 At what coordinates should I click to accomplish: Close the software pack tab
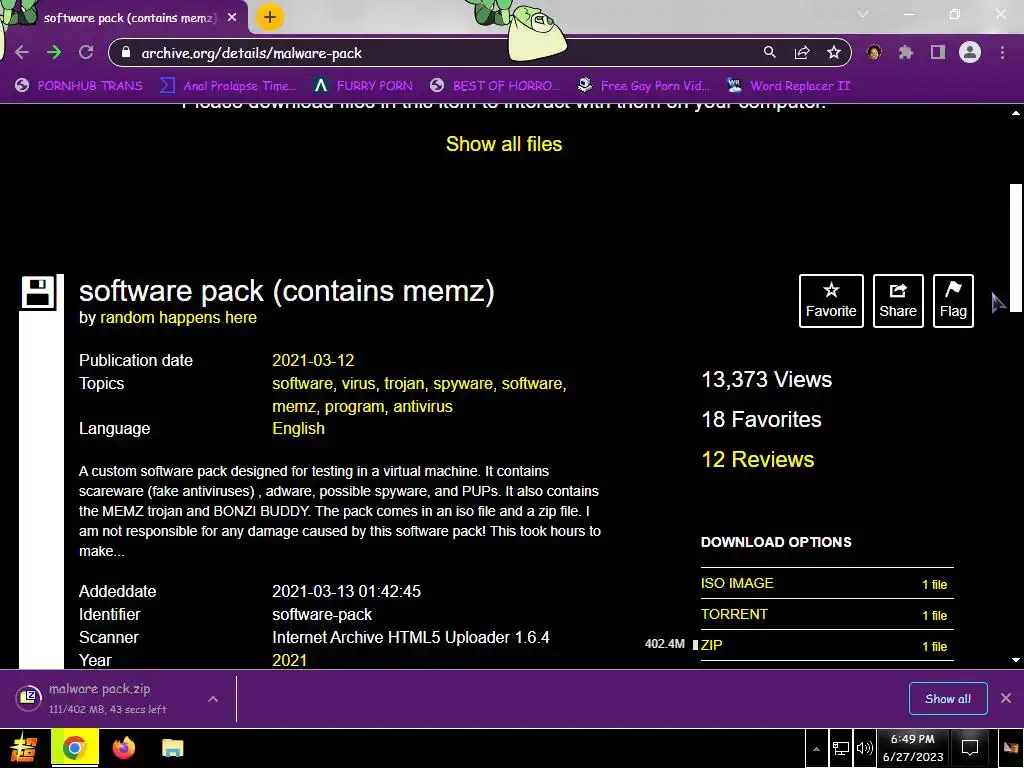232,18
